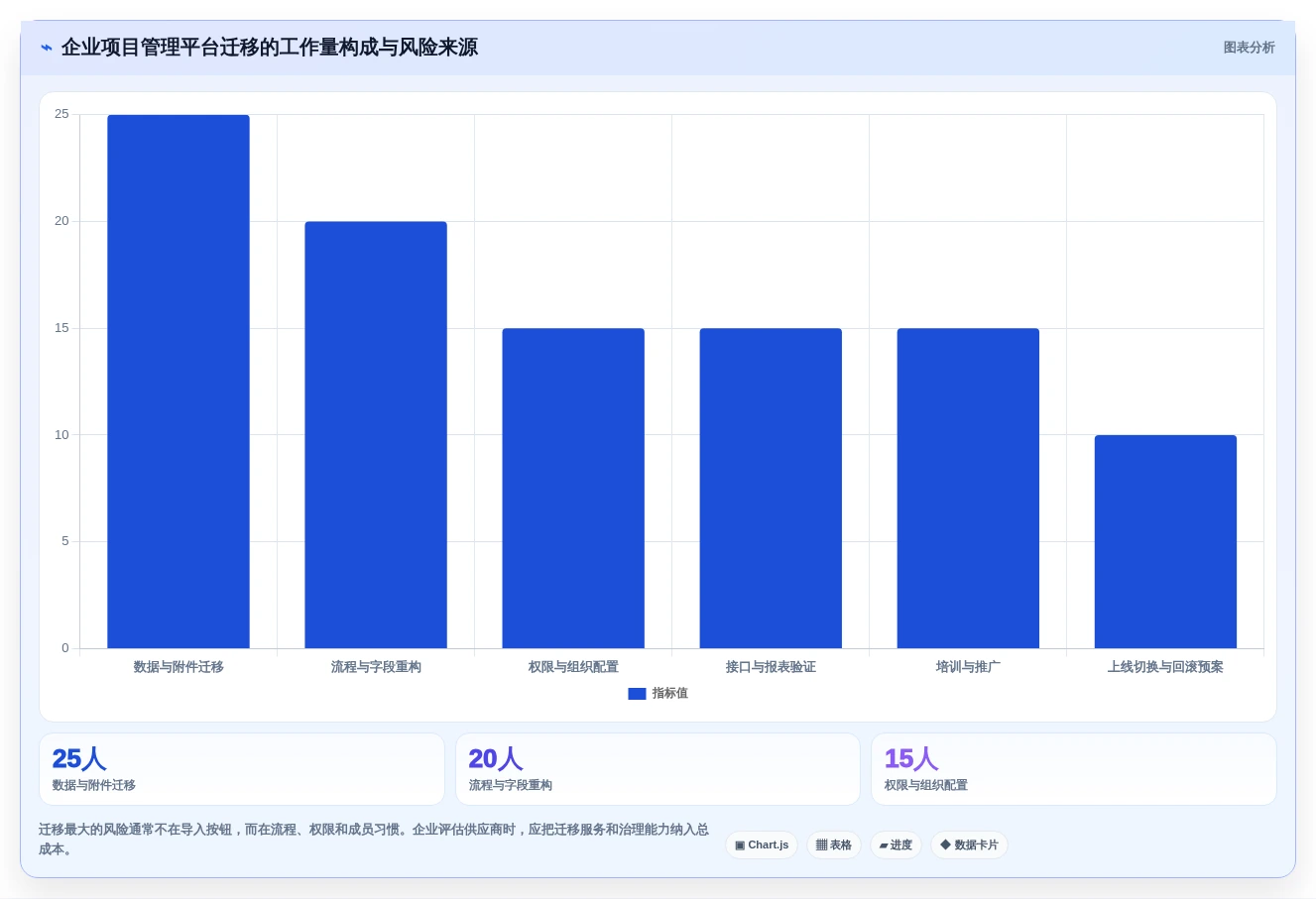The width and height of the screenshot is (1316, 899).
Task: Click the y-axis tick label 25
Action: click(x=61, y=115)
